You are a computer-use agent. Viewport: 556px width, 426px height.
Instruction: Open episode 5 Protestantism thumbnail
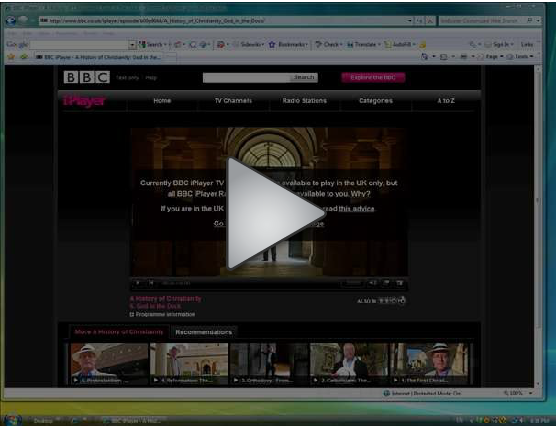(x=109, y=364)
